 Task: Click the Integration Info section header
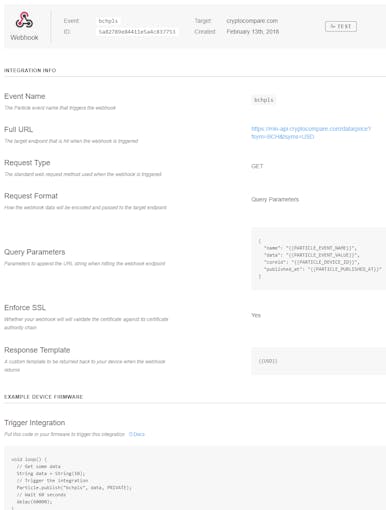click(x=30, y=70)
